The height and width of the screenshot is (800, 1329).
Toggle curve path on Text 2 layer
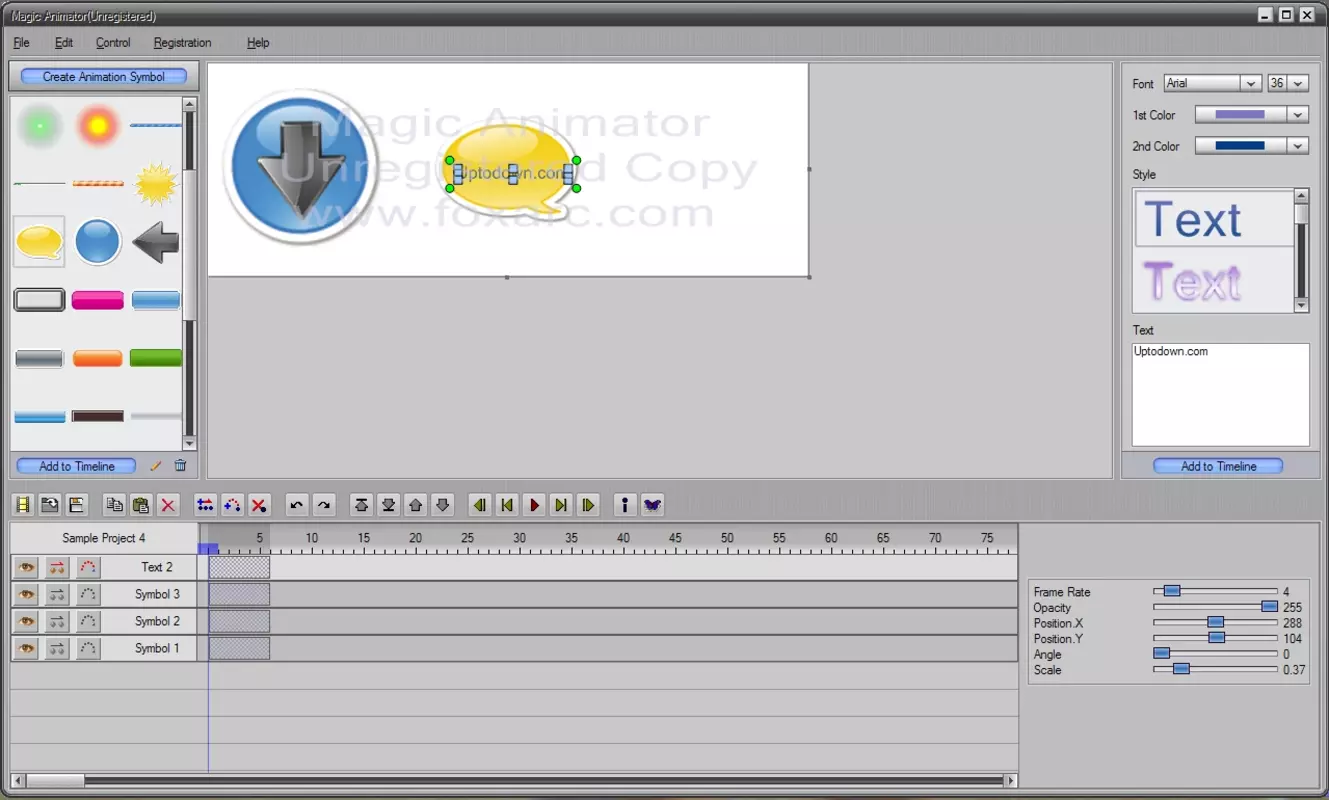(x=88, y=567)
